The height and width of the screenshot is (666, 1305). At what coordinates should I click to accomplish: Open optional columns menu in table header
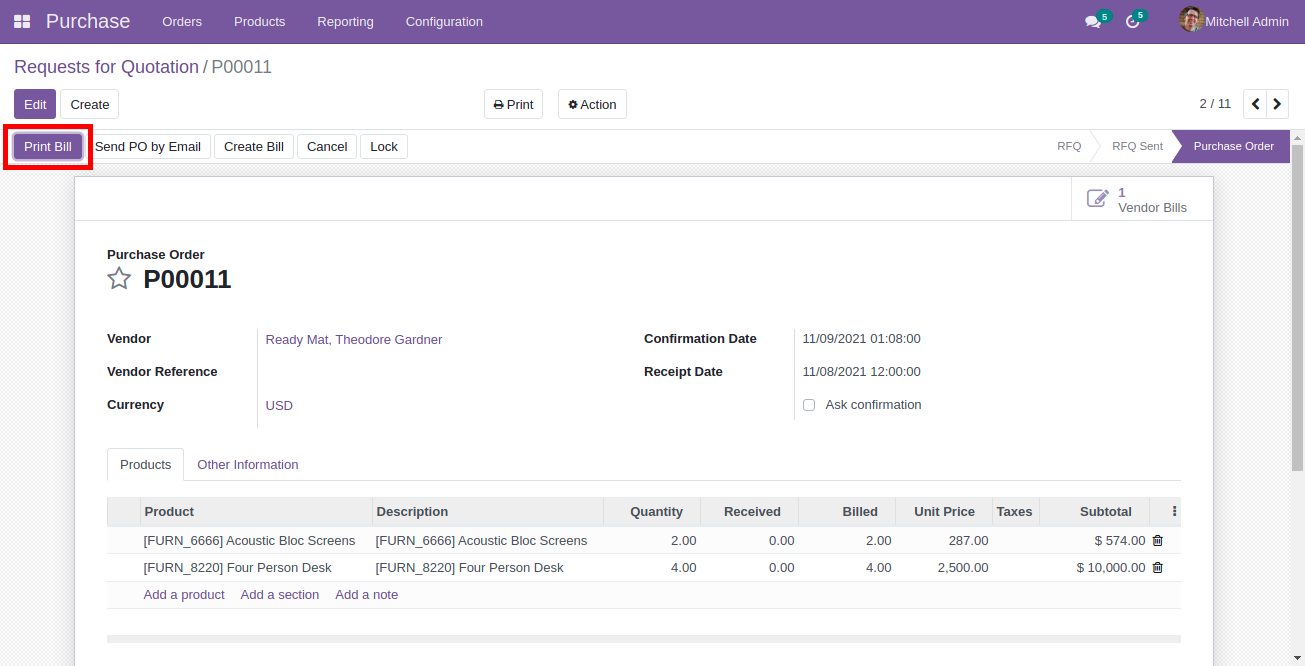[1174, 512]
